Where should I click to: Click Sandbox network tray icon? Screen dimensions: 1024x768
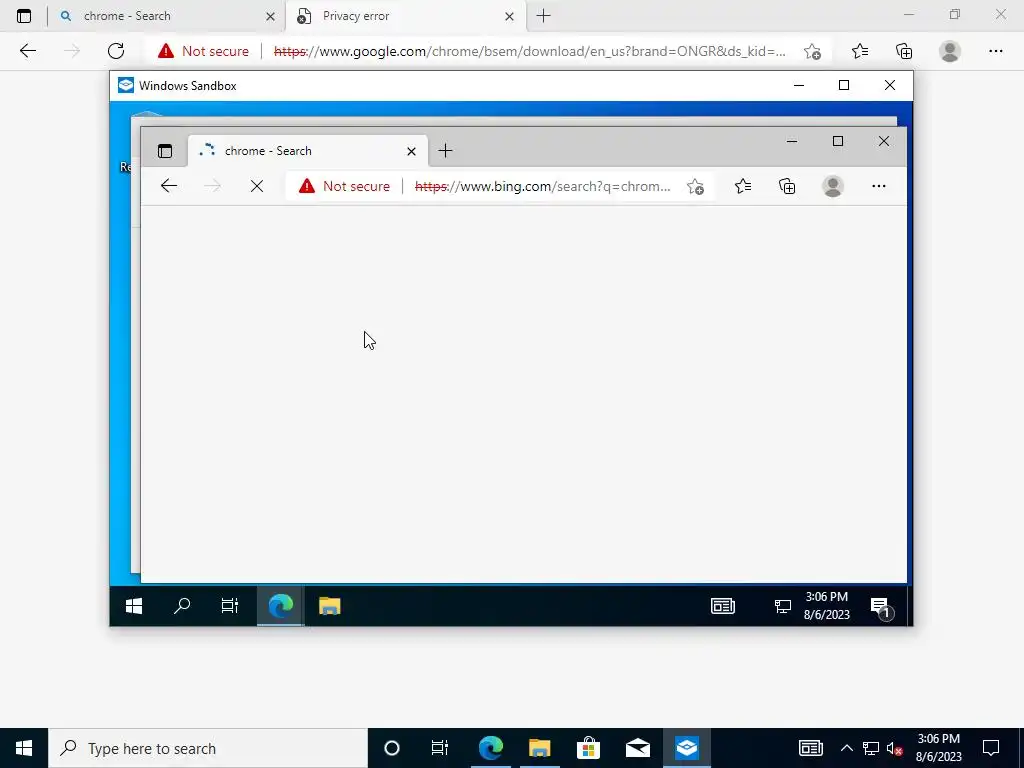[x=782, y=607]
